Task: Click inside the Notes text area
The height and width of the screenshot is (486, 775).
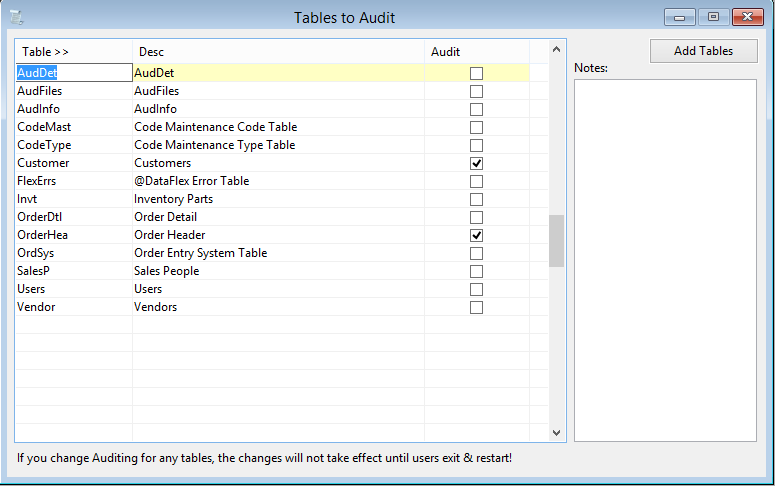Action: 665,260
